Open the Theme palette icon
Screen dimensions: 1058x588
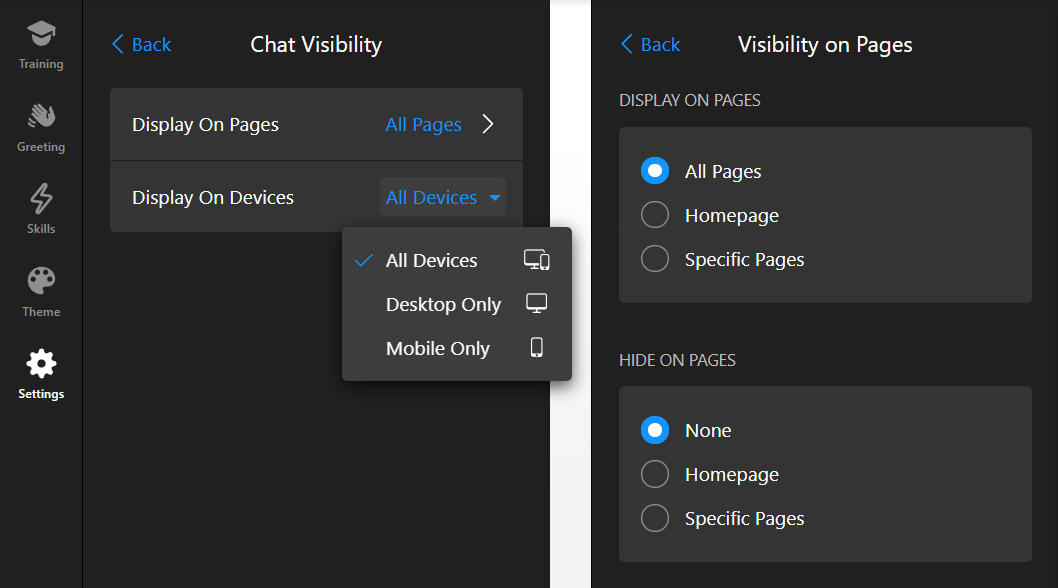41,281
